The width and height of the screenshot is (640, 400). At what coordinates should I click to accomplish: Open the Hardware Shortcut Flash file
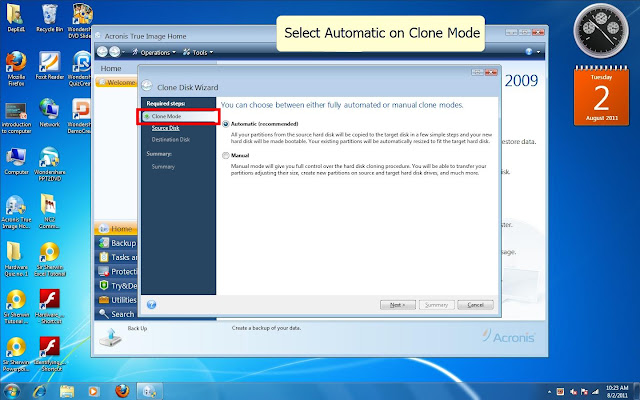click(x=49, y=307)
